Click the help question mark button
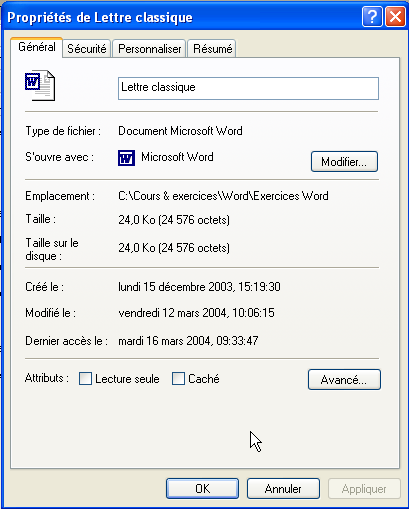 372,16
